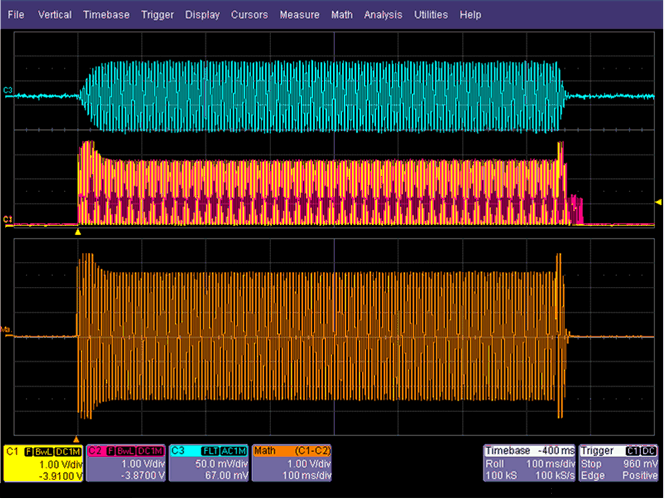Expand the Display menu
The height and width of the screenshot is (499, 665).
coord(202,15)
